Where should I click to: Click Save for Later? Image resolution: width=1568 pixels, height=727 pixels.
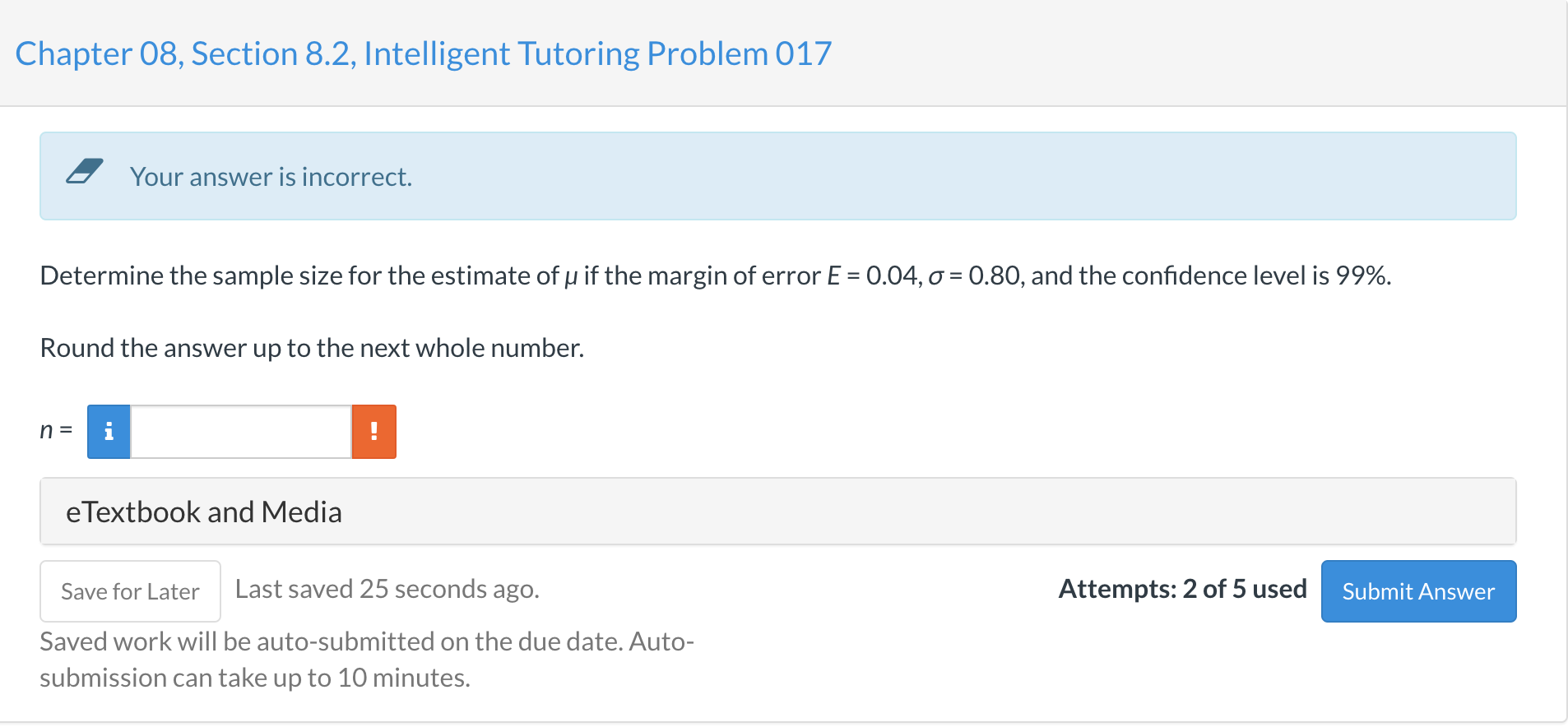click(129, 590)
